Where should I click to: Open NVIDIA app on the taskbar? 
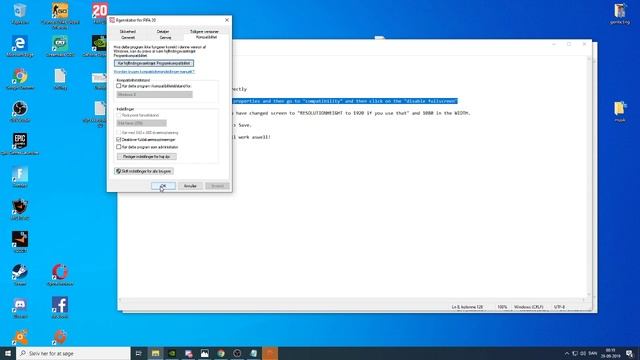(172, 353)
